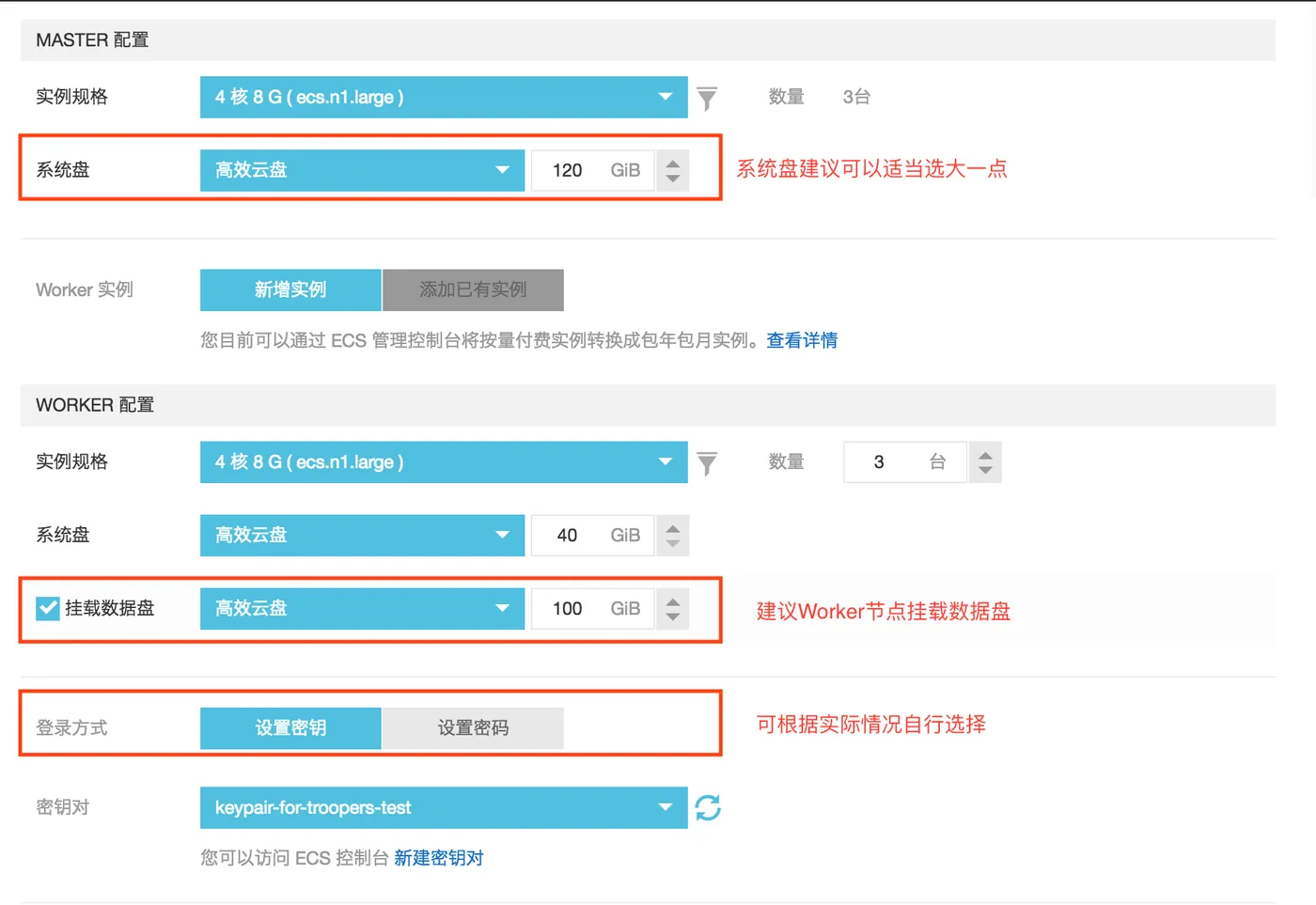1316x905 pixels.
Task: Increase the WORKER count
Action: click(985, 455)
